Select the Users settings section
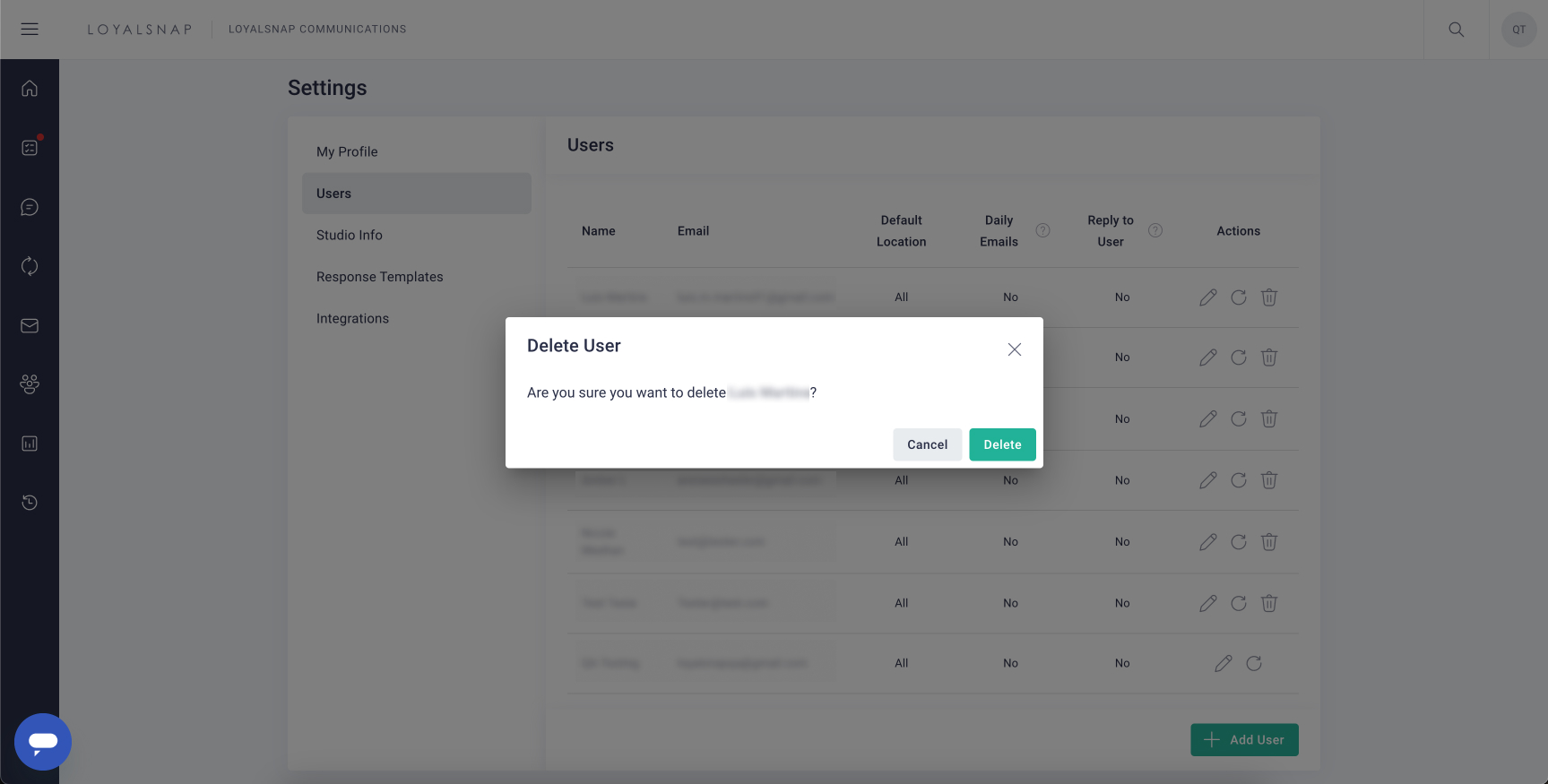1548x784 pixels. [417, 194]
